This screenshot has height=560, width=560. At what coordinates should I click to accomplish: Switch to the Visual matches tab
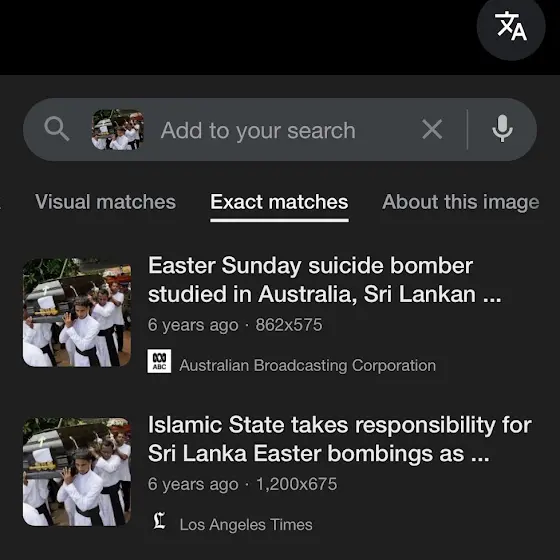[105, 202]
